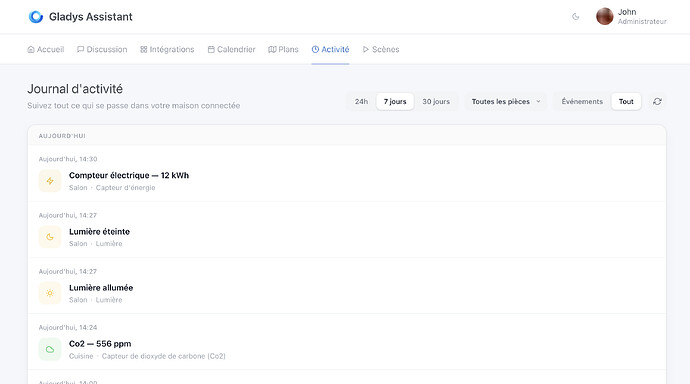
Task: Refresh the activity journal
Action: (657, 102)
